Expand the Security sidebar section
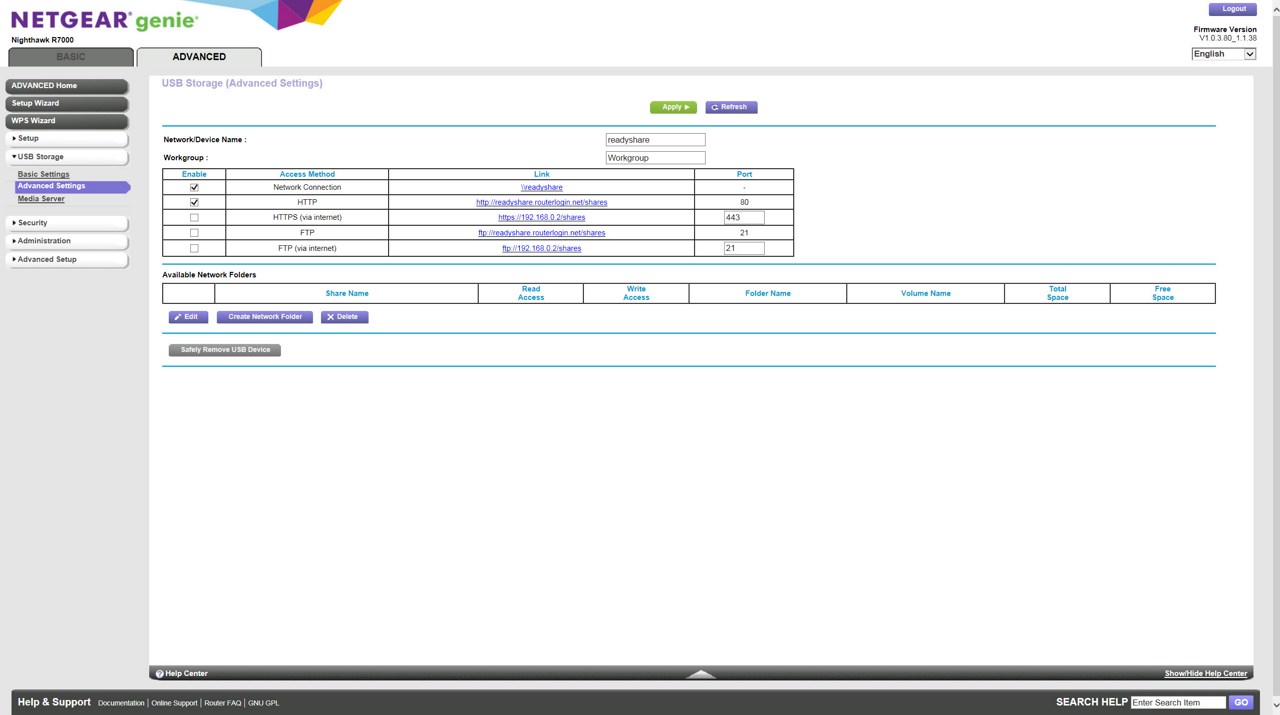The width and height of the screenshot is (1280, 715). tap(67, 223)
